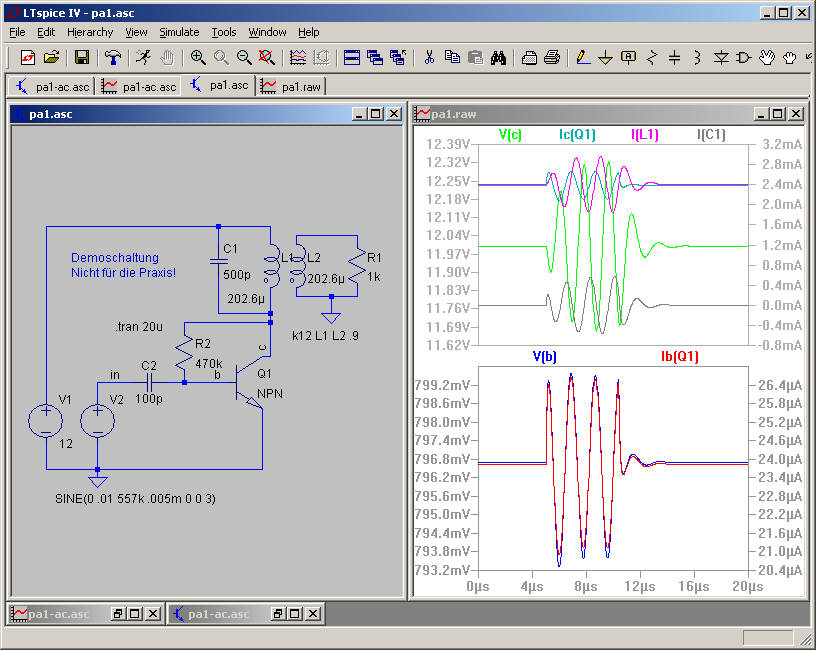Click the 100p value of C2

pyautogui.click(x=149, y=399)
